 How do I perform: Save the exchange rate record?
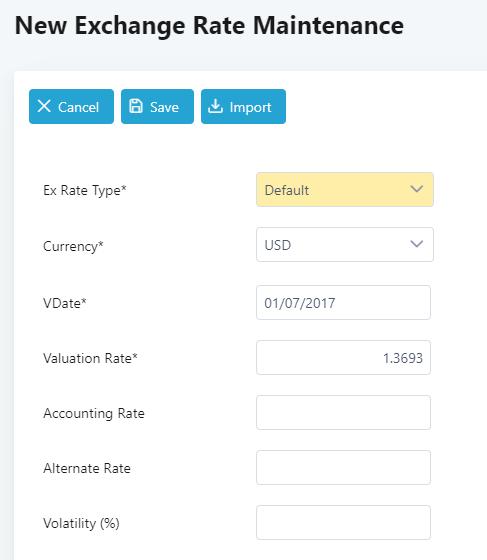(157, 106)
